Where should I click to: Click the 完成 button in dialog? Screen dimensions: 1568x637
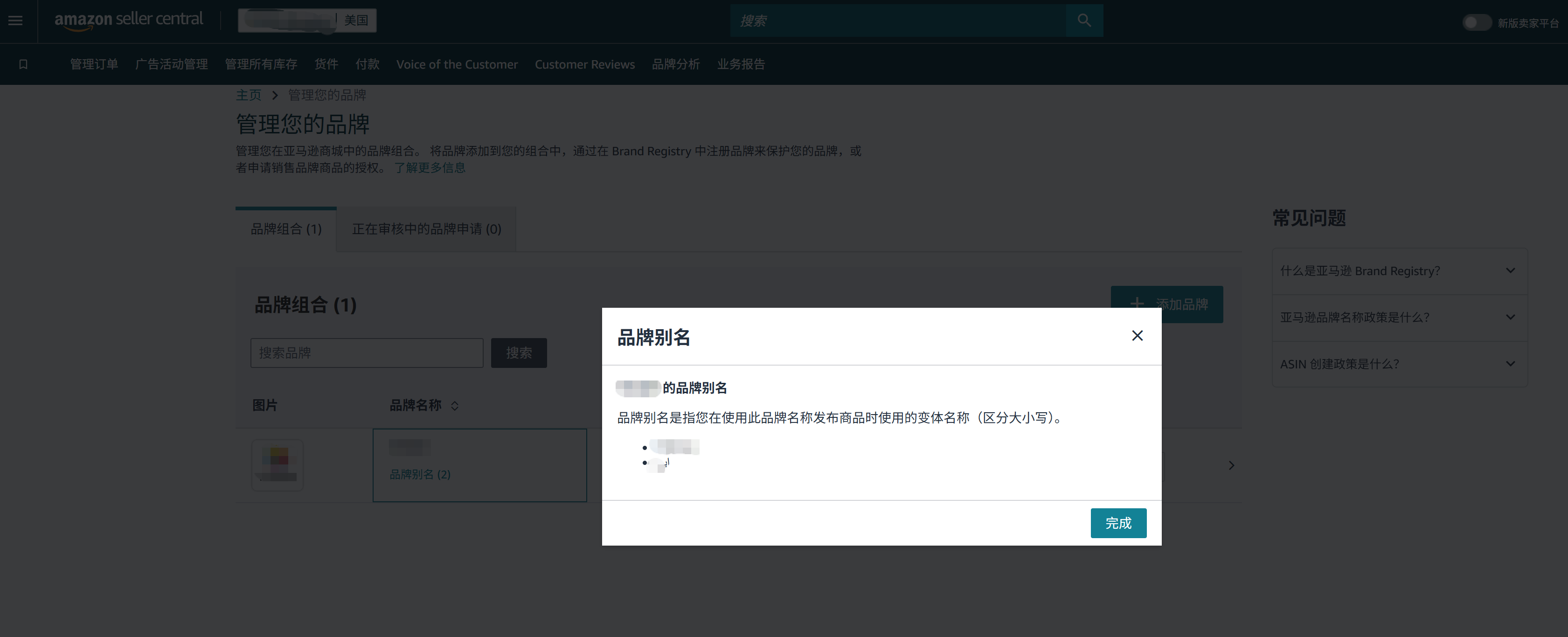pos(1117,523)
